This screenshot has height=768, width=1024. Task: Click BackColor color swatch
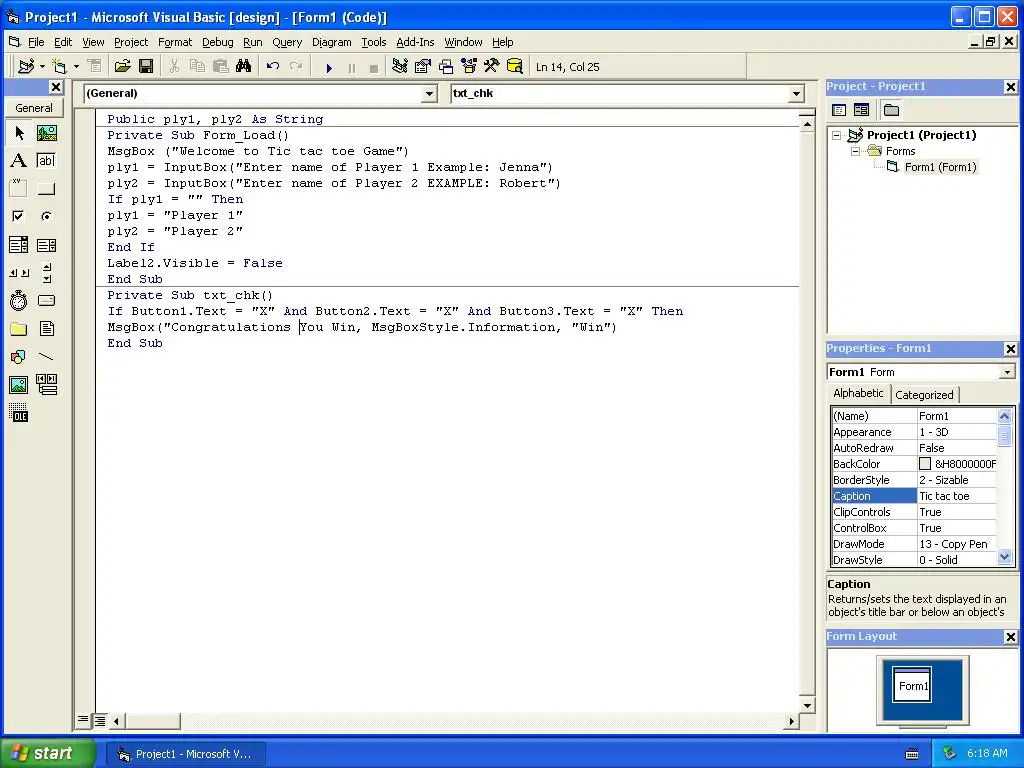[925, 464]
